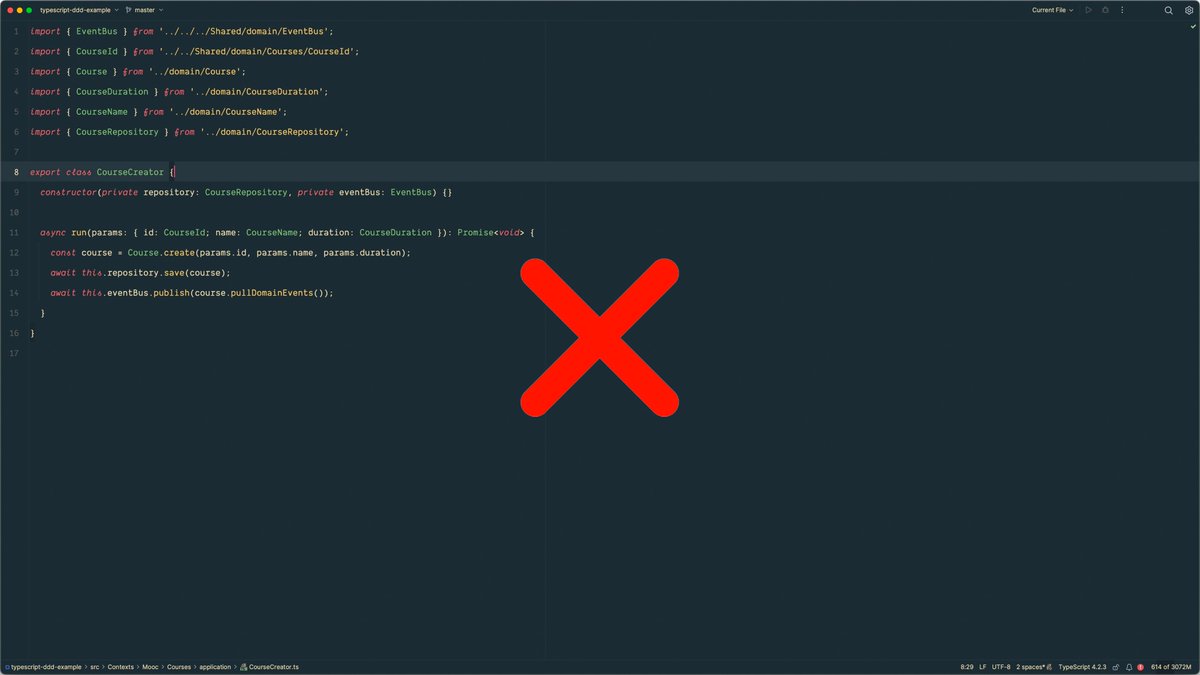Image resolution: width=1200 pixels, height=675 pixels.
Task: Click the red close window button
Action: point(9,10)
